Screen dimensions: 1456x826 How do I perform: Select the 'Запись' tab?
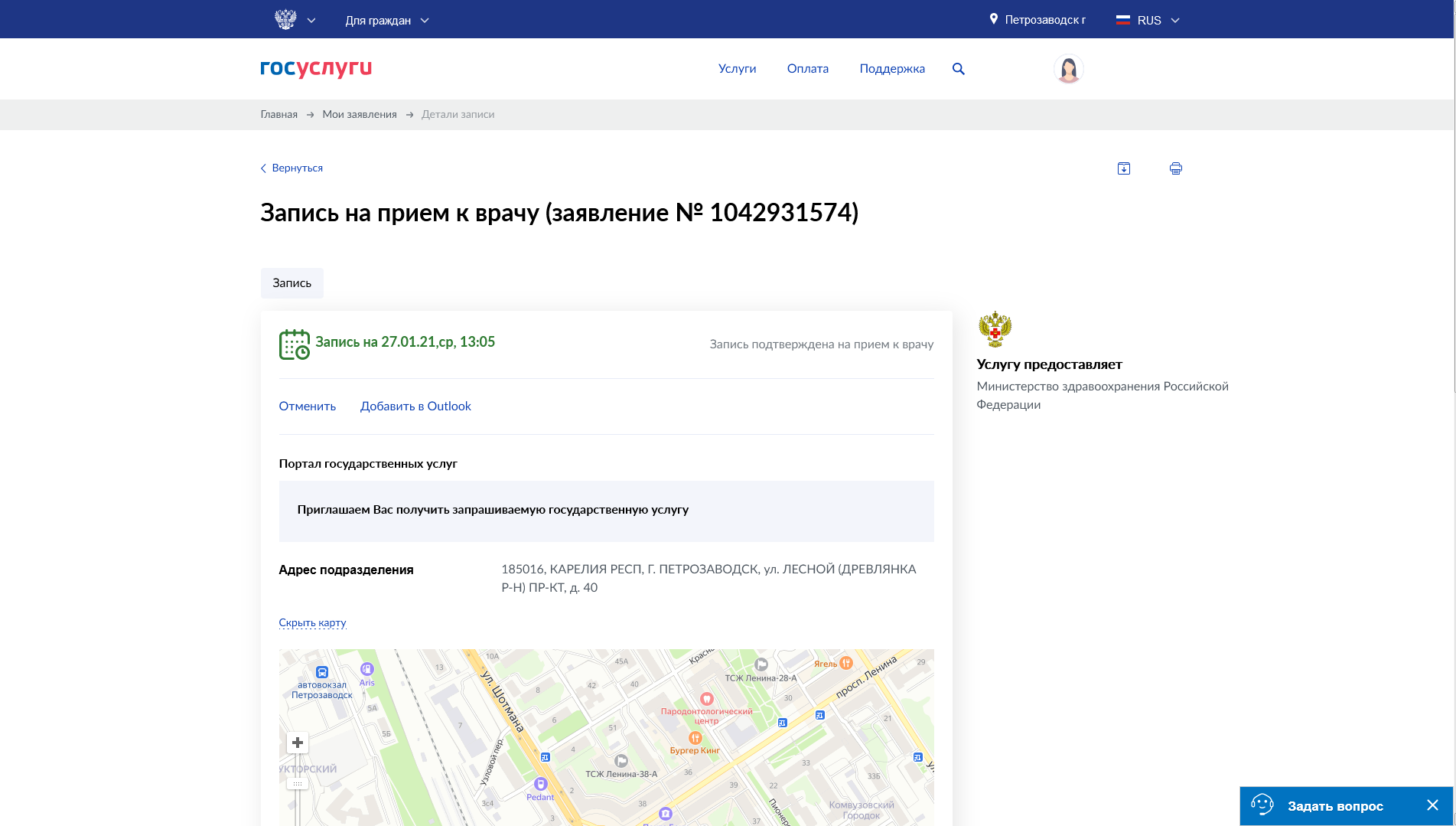(292, 283)
